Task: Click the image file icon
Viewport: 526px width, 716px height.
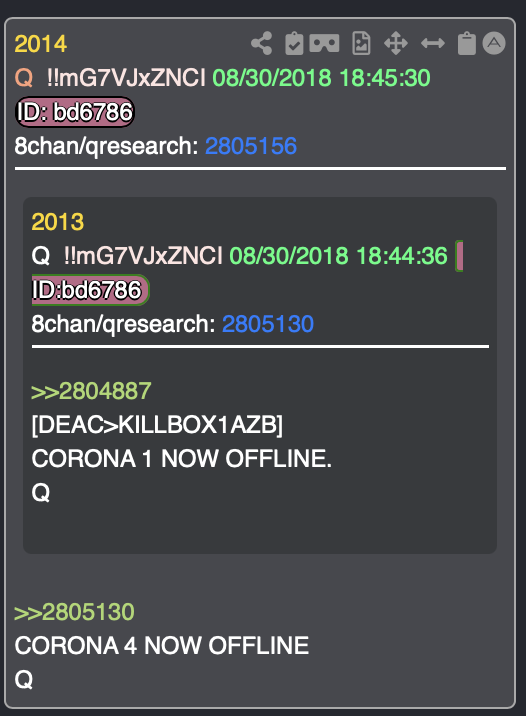Action: pyautogui.click(x=361, y=43)
